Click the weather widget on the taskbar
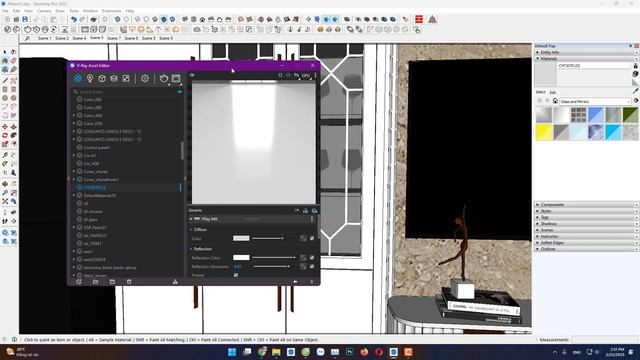Screen dimensions: 640x360 (22, 352)
